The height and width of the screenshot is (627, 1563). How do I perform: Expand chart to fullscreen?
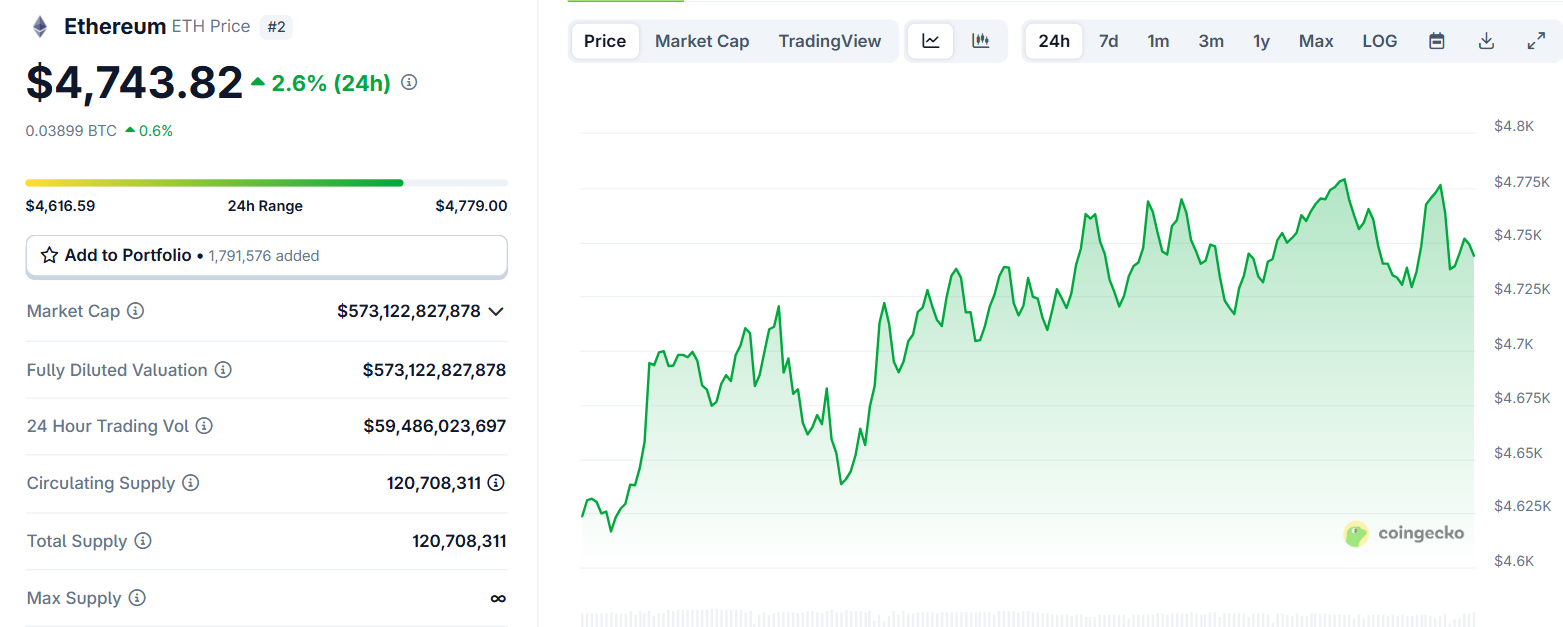click(x=1537, y=41)
